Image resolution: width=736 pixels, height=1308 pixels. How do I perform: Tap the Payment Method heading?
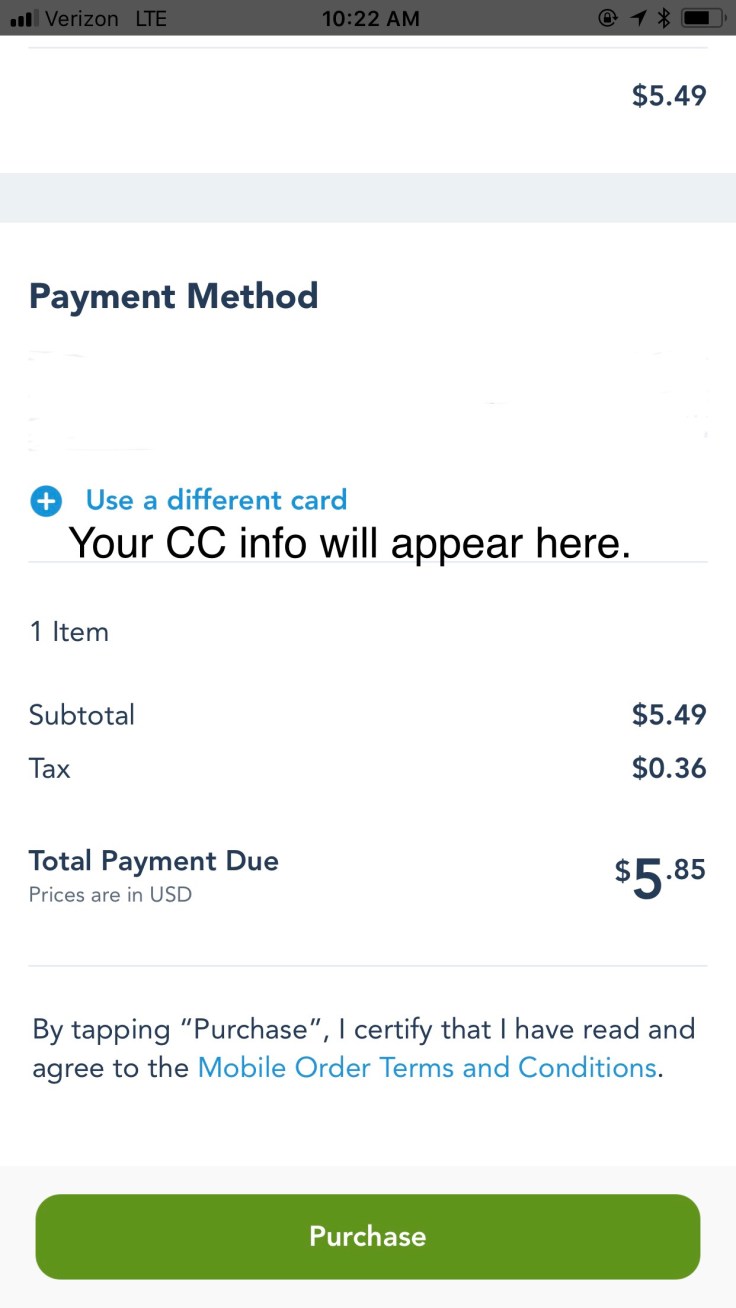click(x=173, y=296)
